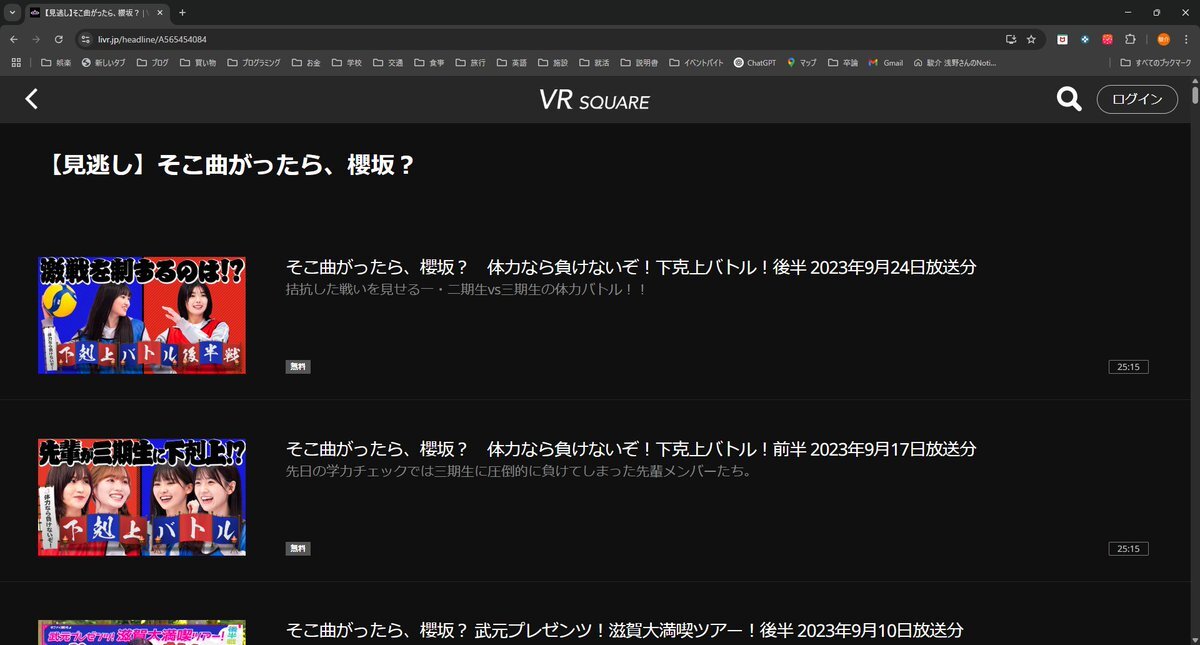
Task: Open the Chrome profile avatar
Action: point(1163,39)
